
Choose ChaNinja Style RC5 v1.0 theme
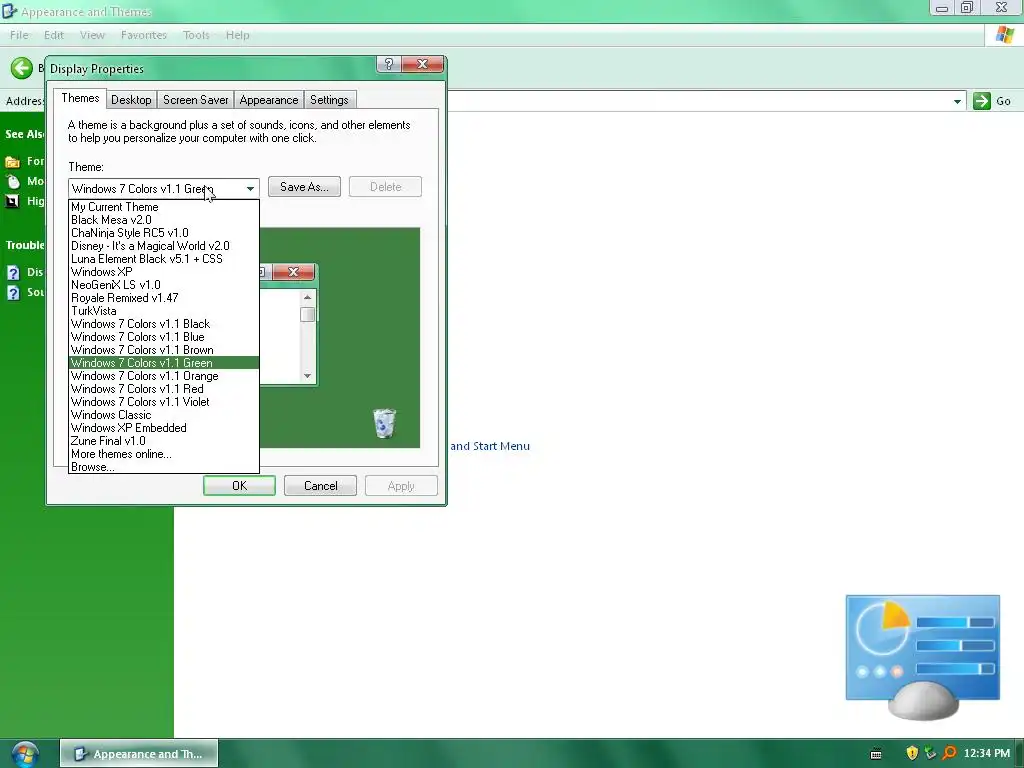(x=164, y=233)
